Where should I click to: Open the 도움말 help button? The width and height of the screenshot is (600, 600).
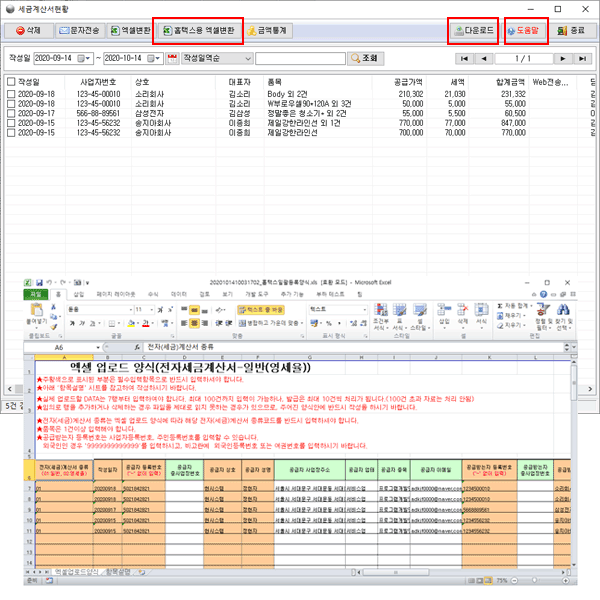coord(523,31)
